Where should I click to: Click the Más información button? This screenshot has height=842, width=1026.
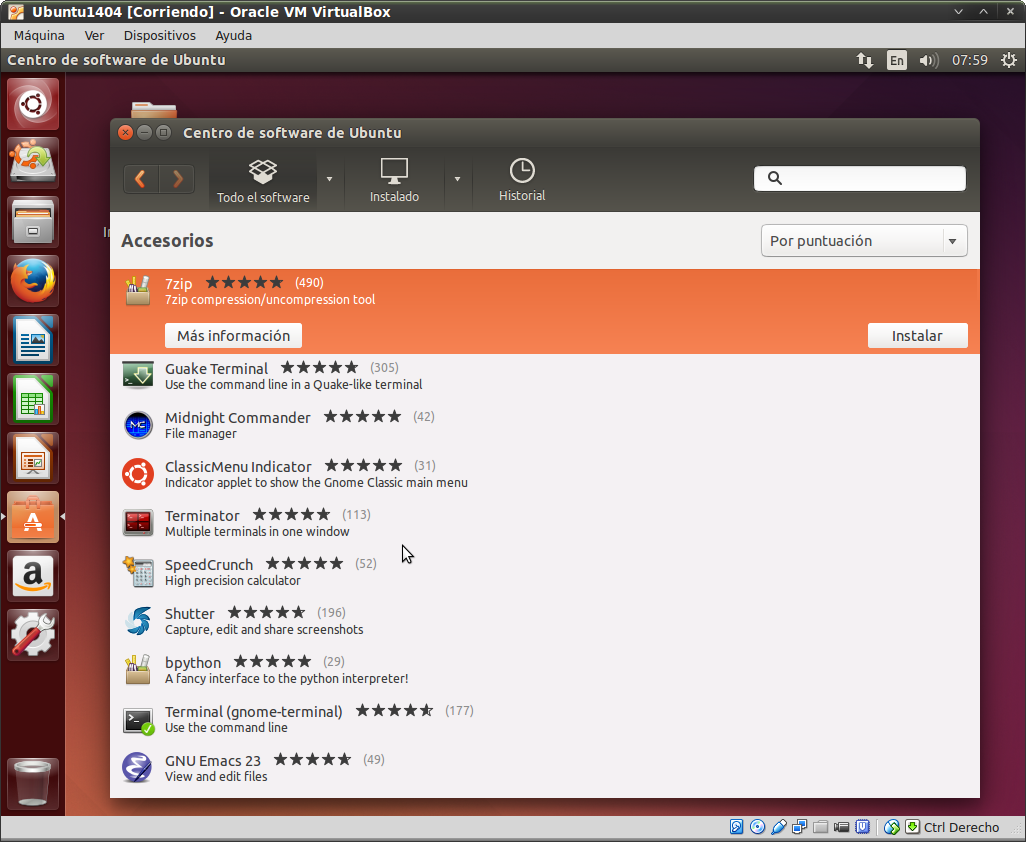click(233, 336)
